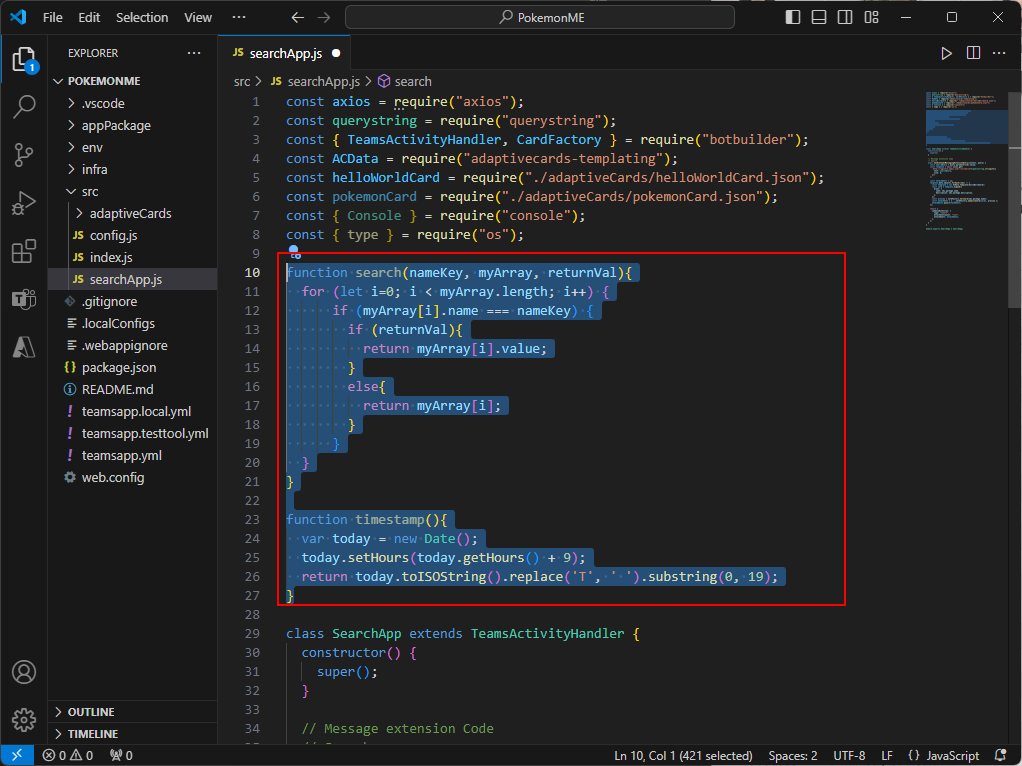Show errors and warnings in status bar
Image resolution: width=1022 pixels, height=766 pixels.
click(x=68, y=756)
